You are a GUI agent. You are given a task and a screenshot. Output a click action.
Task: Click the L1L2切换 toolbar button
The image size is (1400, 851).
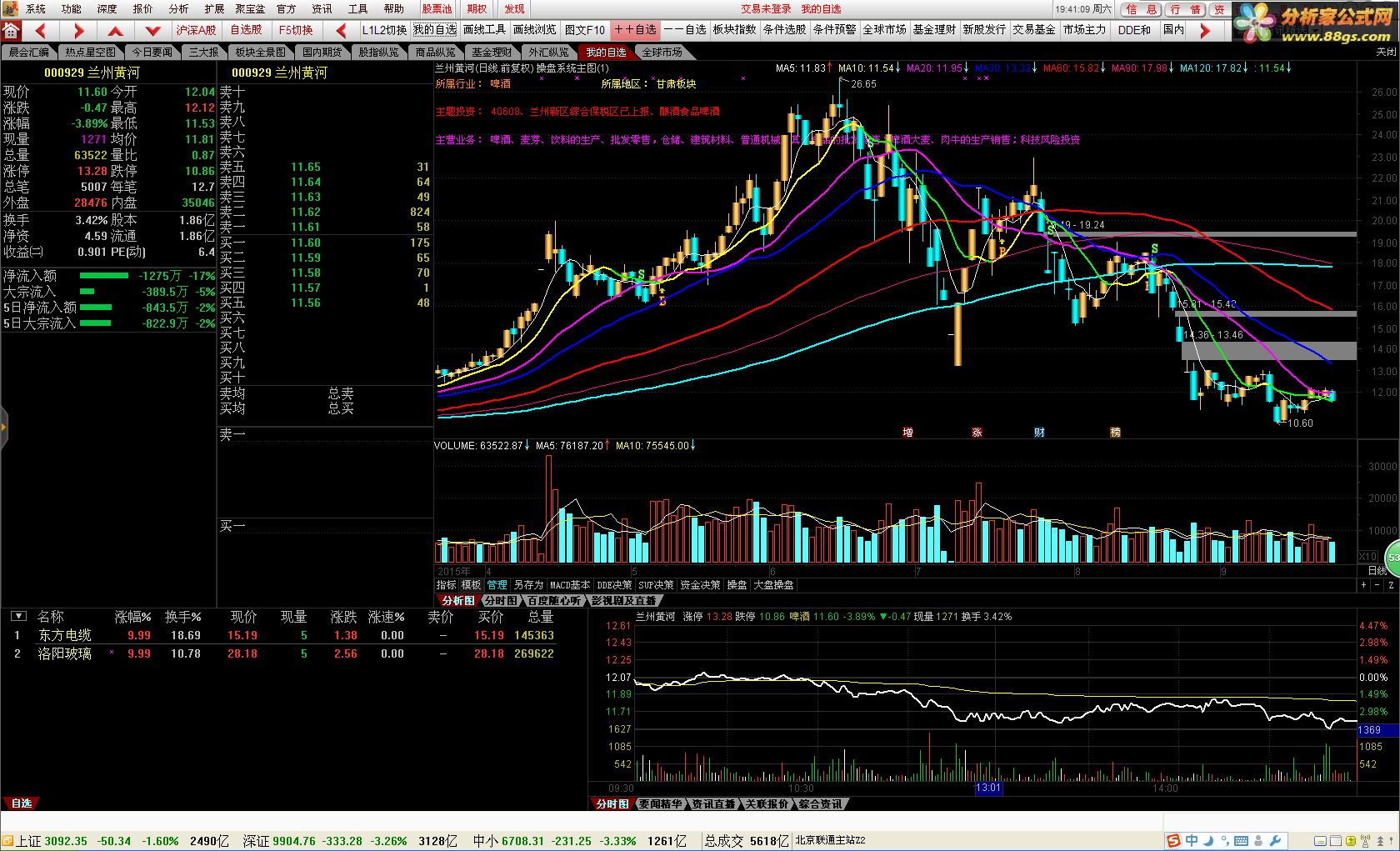pyautogui.click(x=384, y=30)
